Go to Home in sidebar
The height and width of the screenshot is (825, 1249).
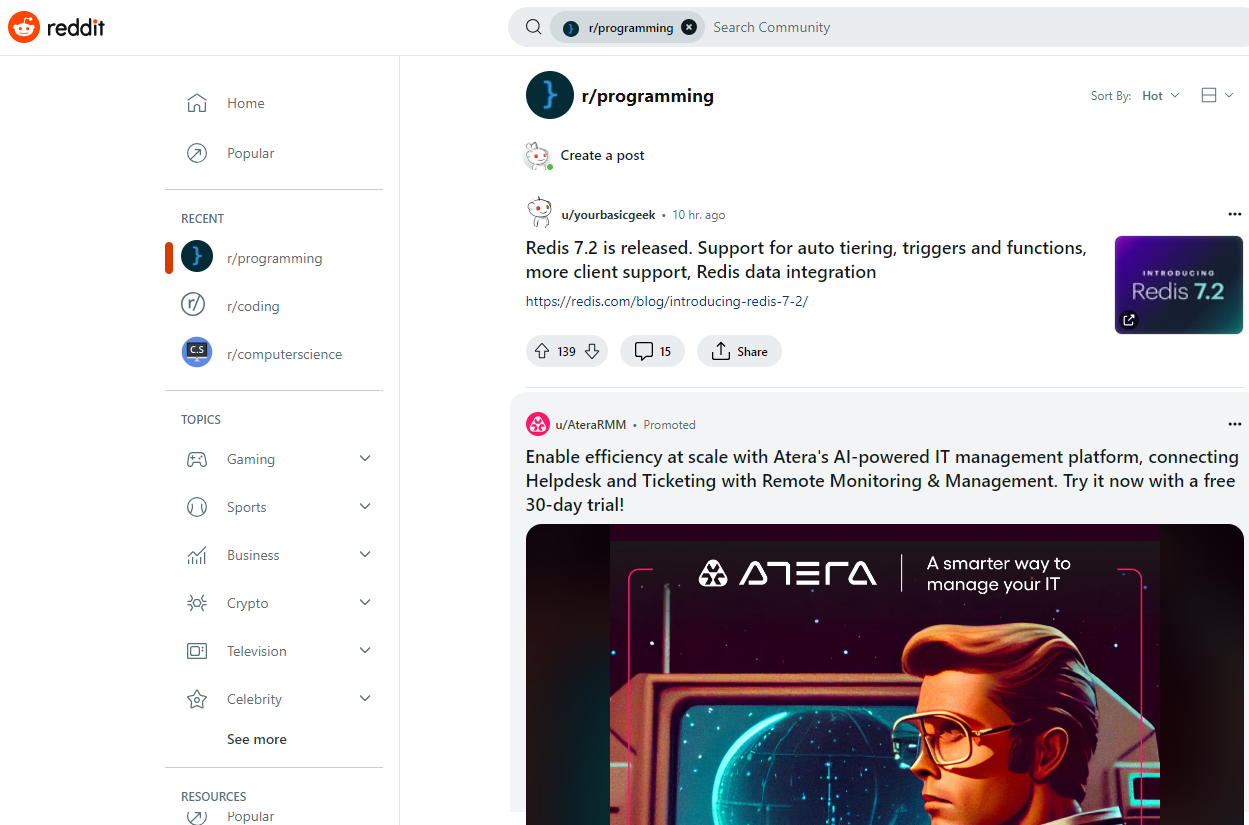[245, 103]
